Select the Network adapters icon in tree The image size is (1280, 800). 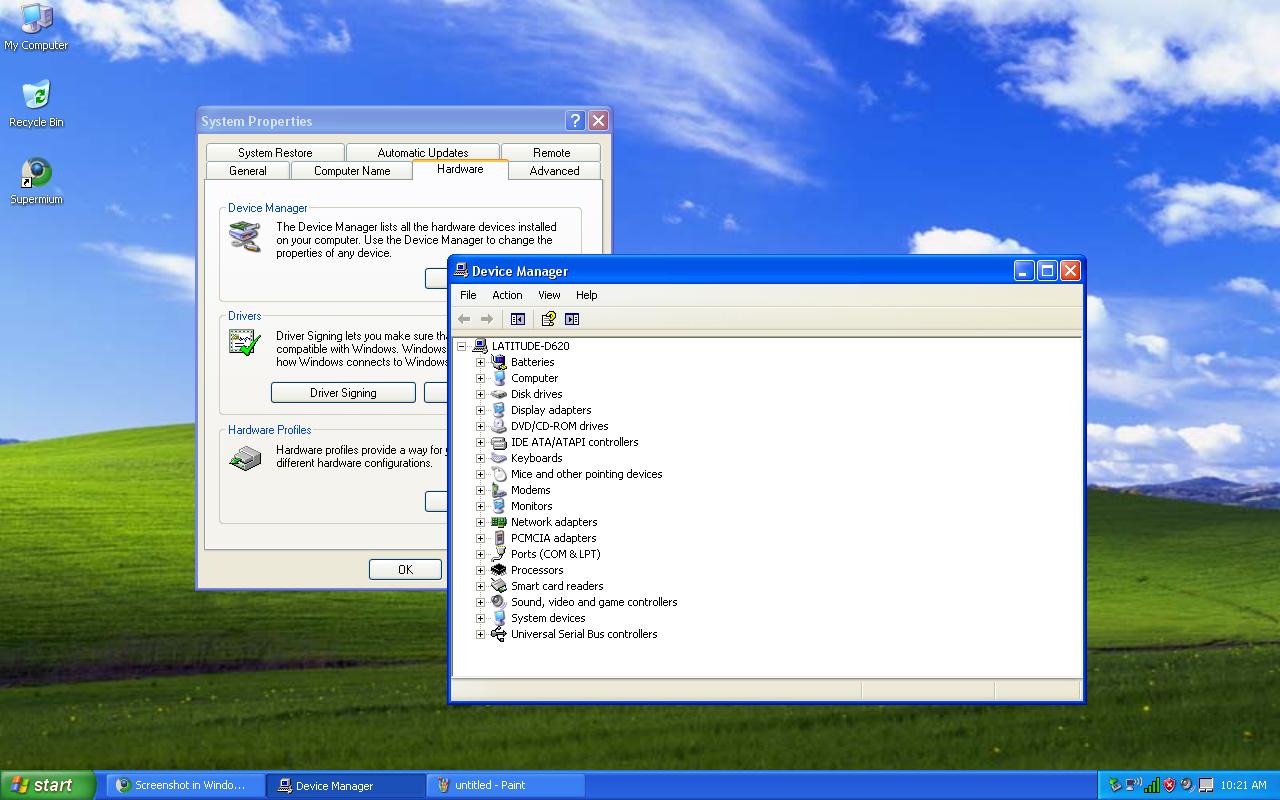pyautogui.click(x=499, y=522)
